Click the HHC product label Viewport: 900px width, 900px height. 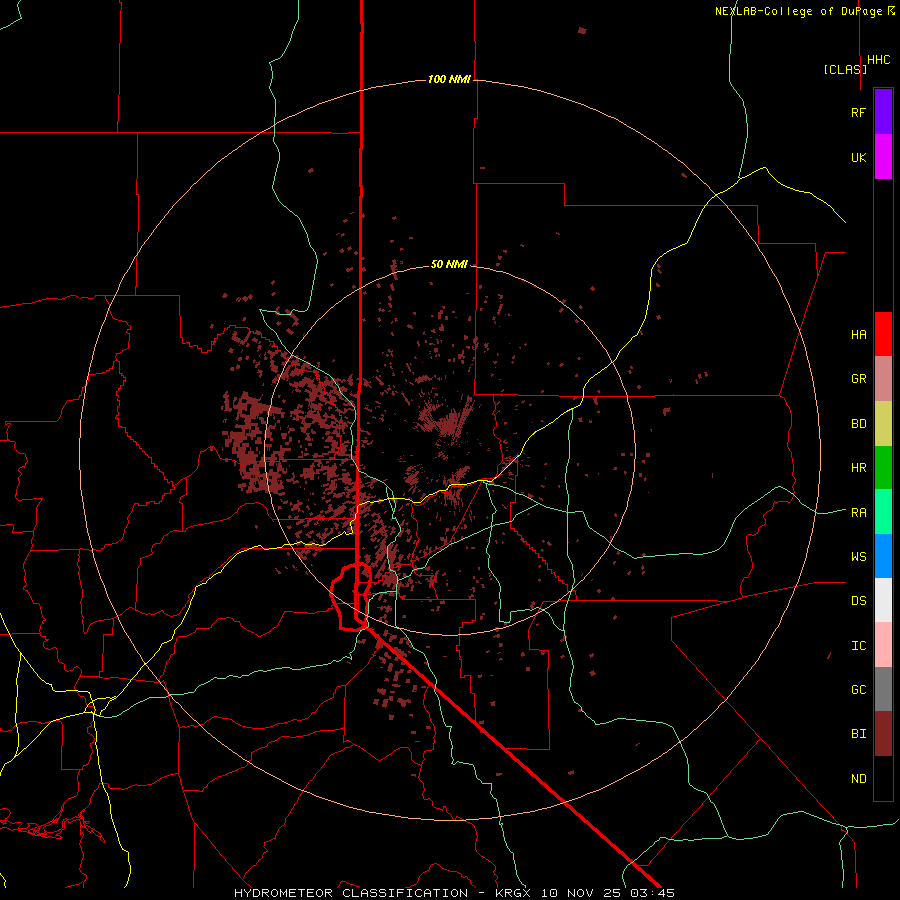click(879, 60)
